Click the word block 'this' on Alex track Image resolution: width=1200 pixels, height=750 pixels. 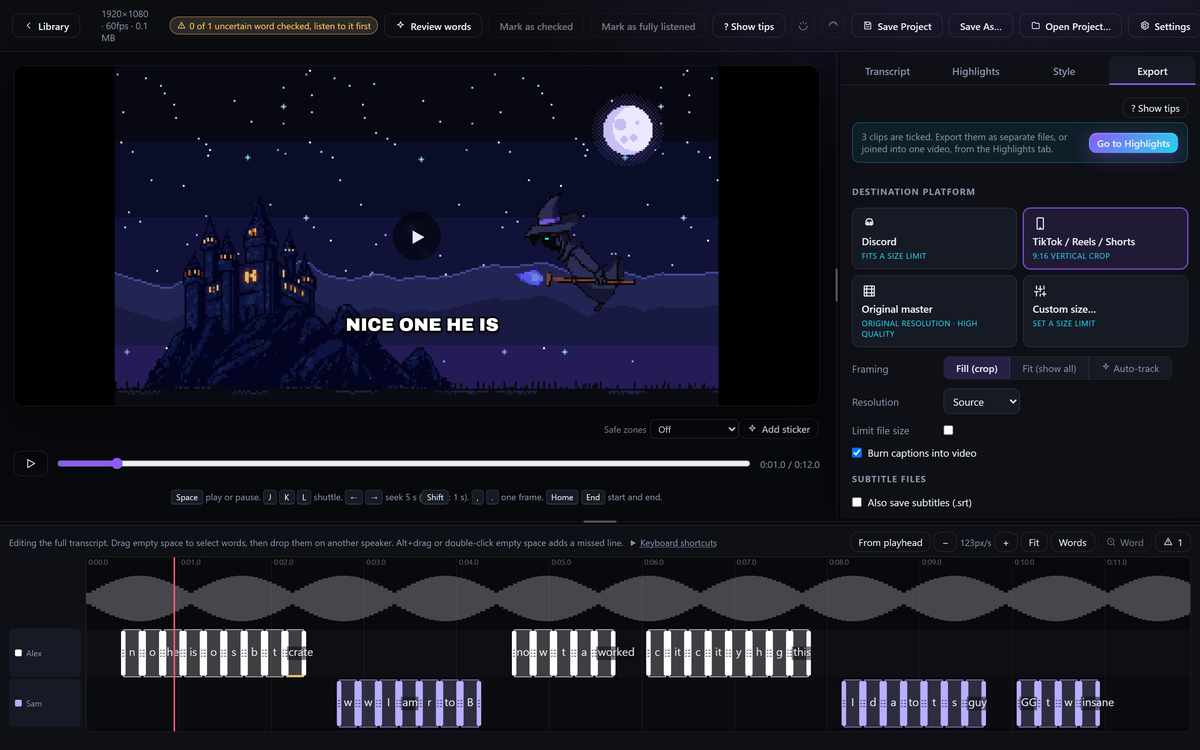click(x=801, y=652)
